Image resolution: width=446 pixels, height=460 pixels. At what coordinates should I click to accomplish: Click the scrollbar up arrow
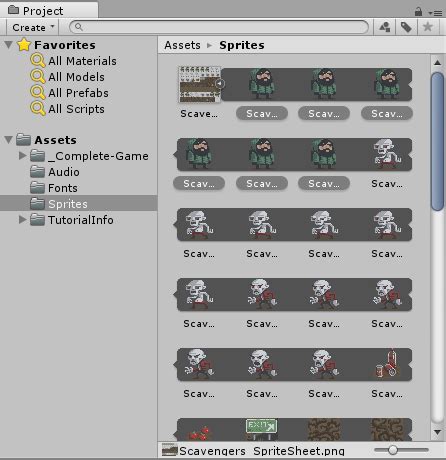click(x=437, y=63)
